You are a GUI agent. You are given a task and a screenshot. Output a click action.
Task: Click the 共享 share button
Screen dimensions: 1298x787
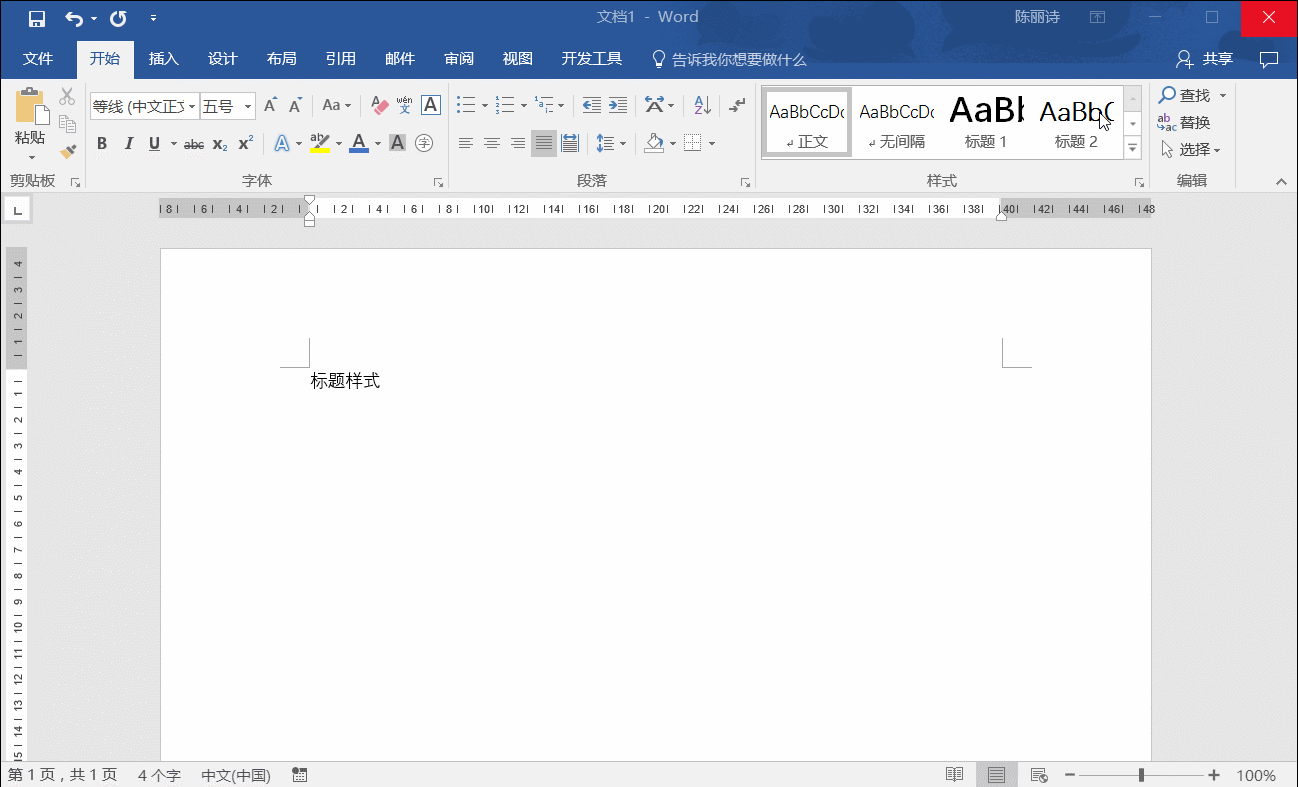tap(1205, 59)
